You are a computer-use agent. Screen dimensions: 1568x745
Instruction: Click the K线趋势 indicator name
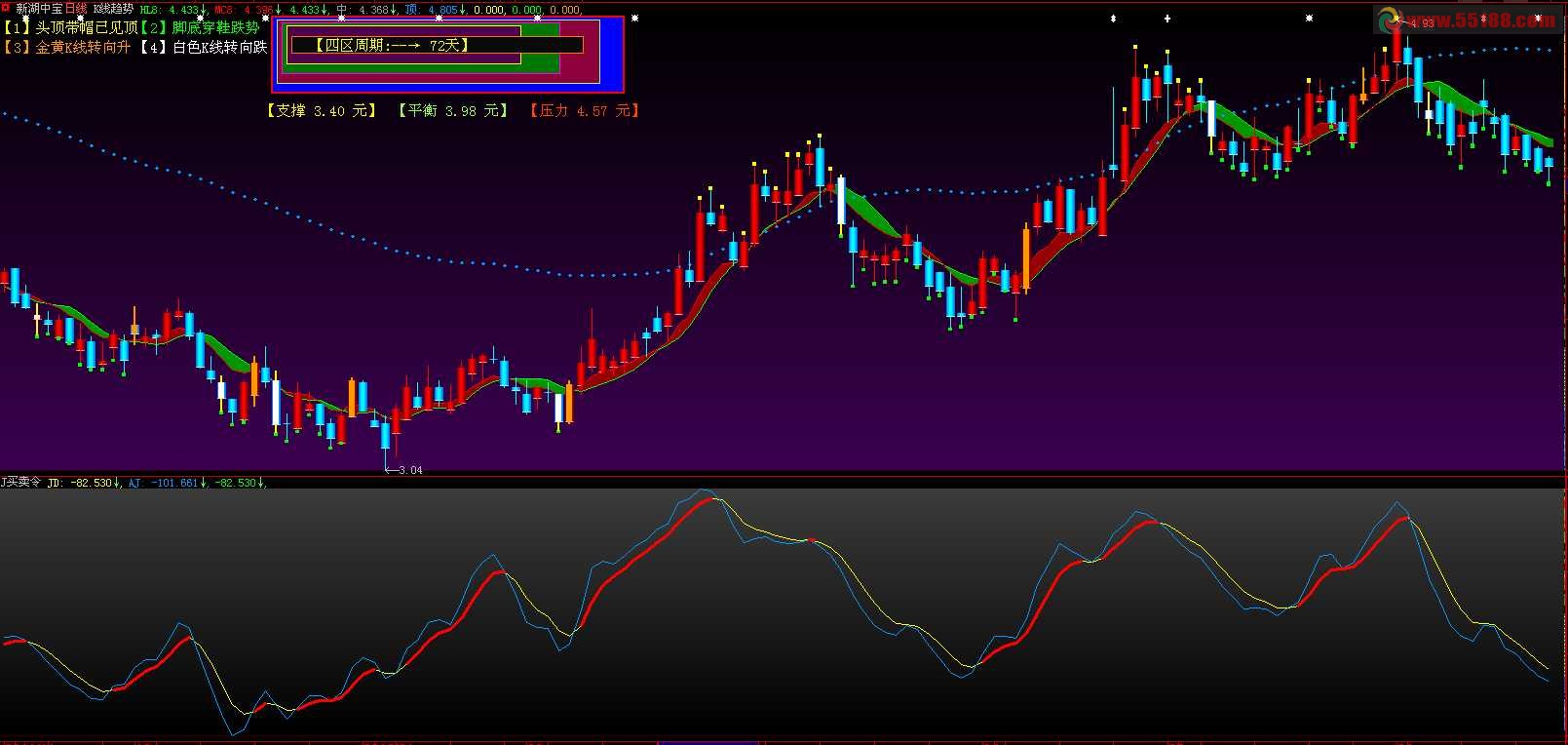(113, 9)
